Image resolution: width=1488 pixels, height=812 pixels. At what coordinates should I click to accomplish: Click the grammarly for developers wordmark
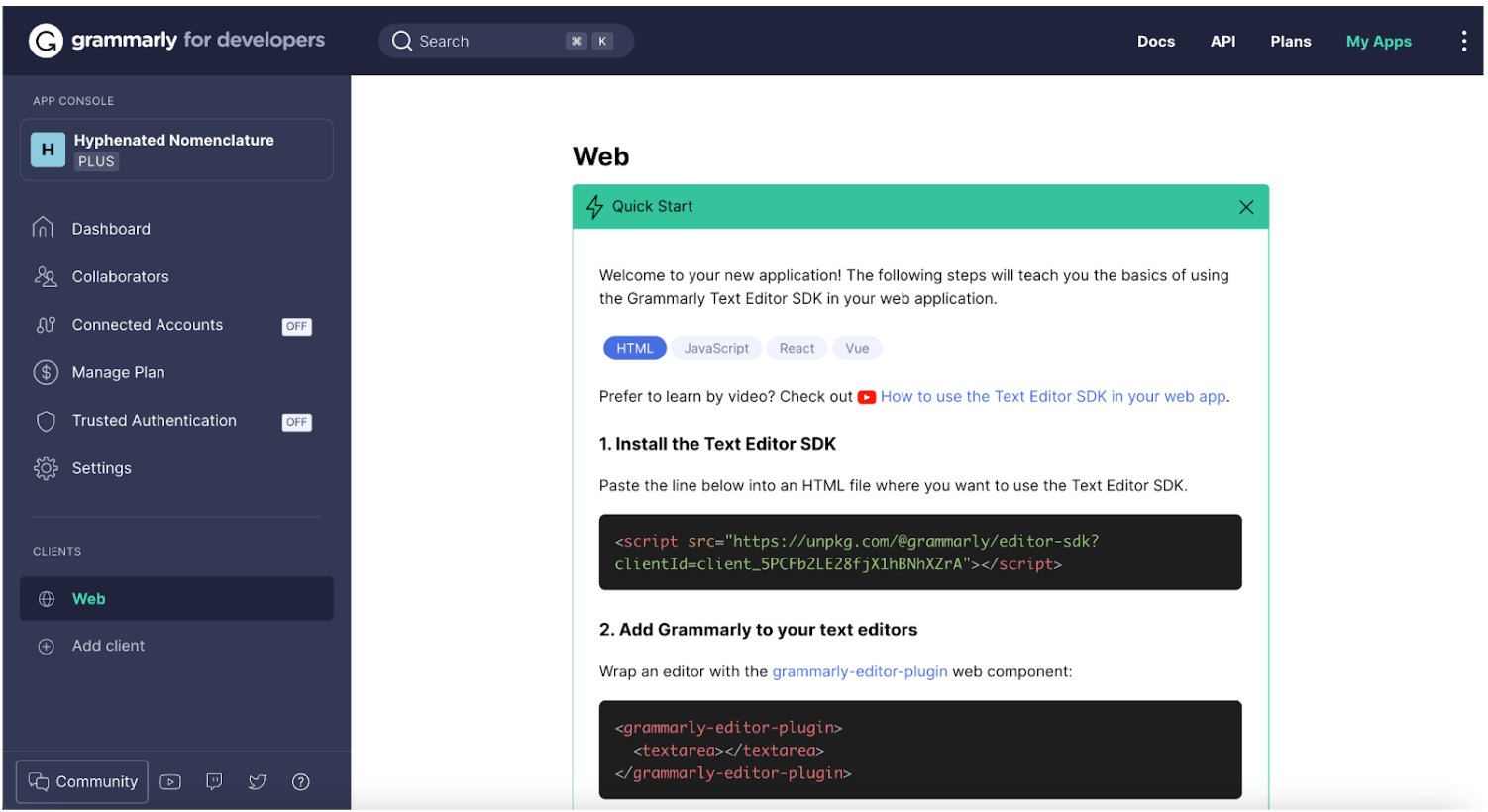tap(198, 40)
